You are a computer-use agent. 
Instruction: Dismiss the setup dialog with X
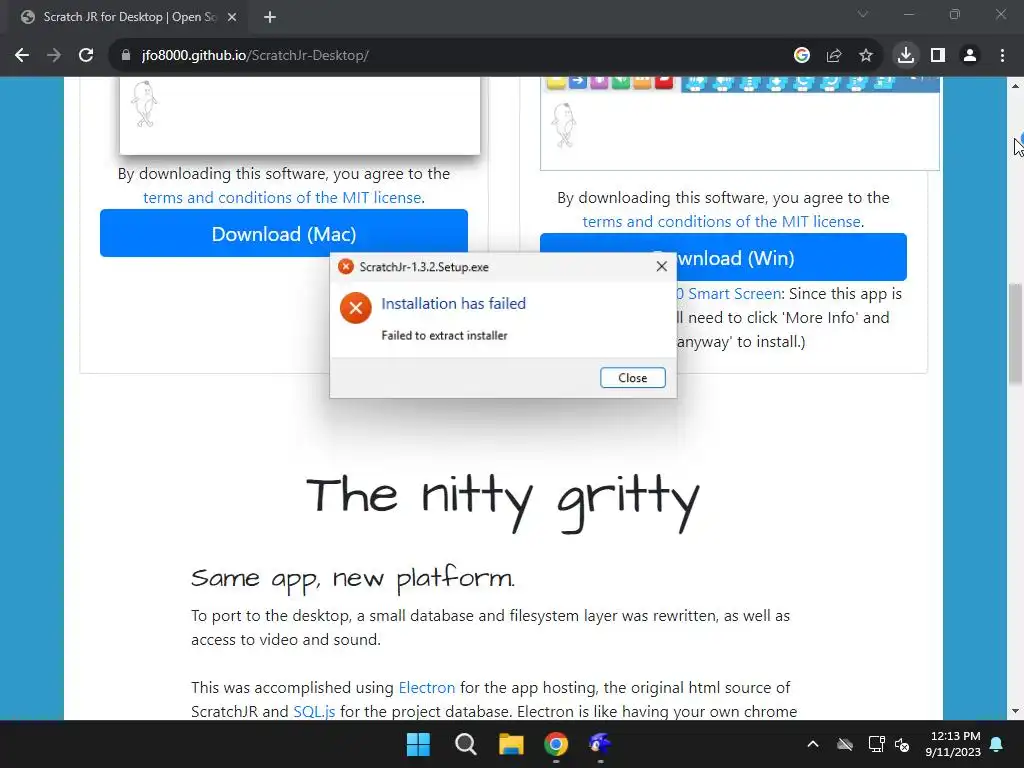click(662, 266)
